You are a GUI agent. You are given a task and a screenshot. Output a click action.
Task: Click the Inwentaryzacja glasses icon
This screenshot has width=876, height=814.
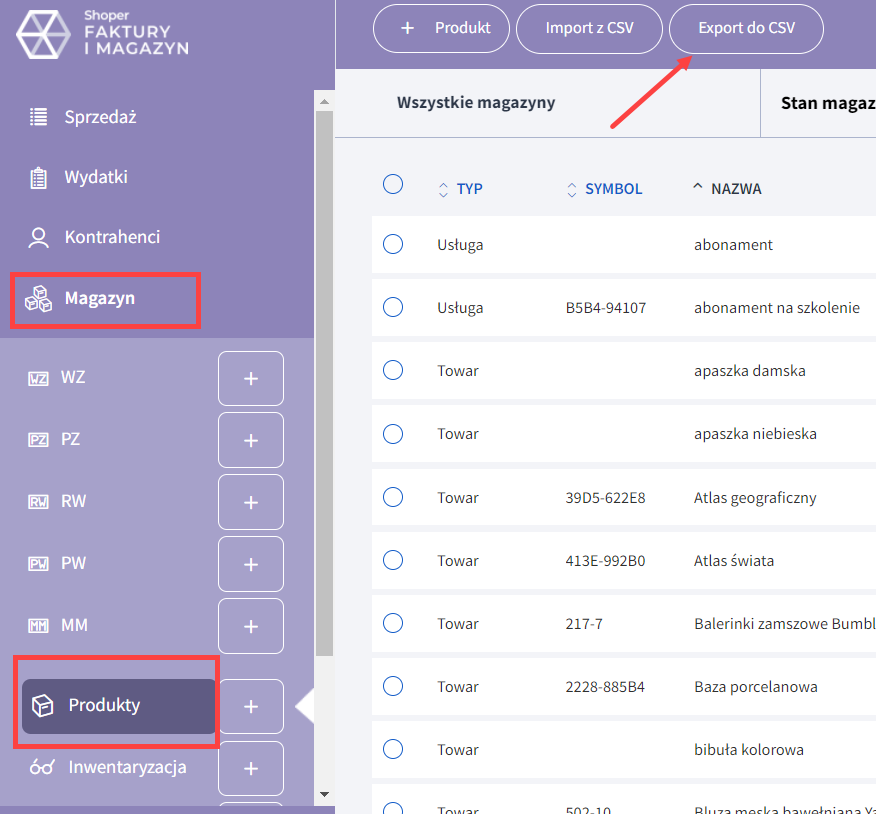(x=42, y=768)
